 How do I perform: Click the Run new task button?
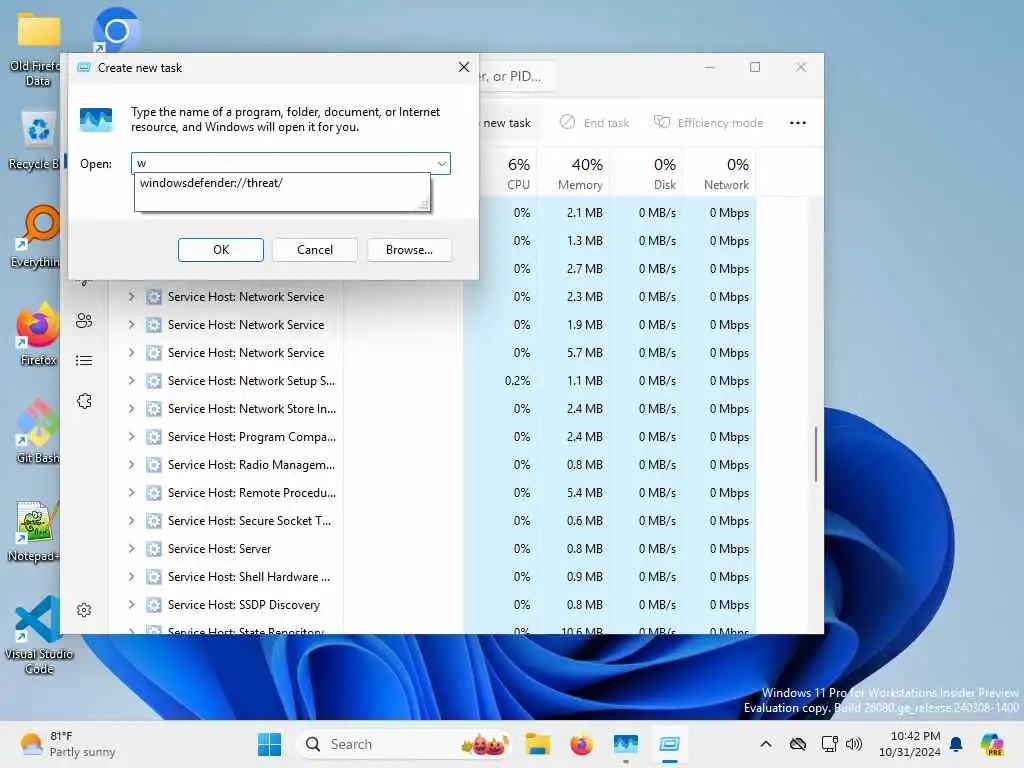click(509, 123)
